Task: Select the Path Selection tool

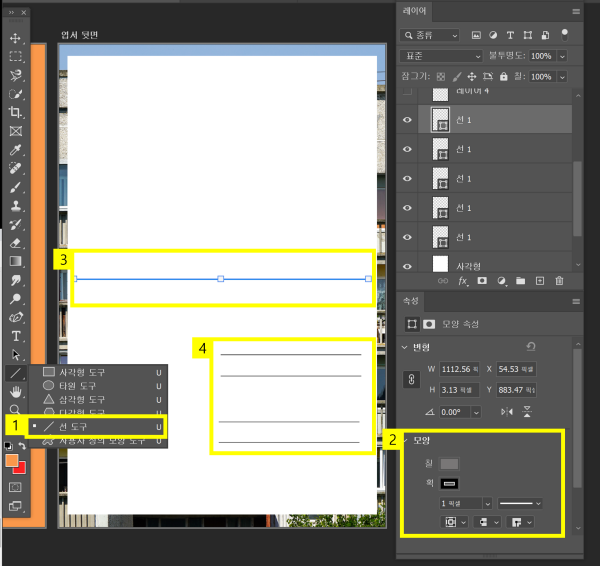Action: [15, 355]
